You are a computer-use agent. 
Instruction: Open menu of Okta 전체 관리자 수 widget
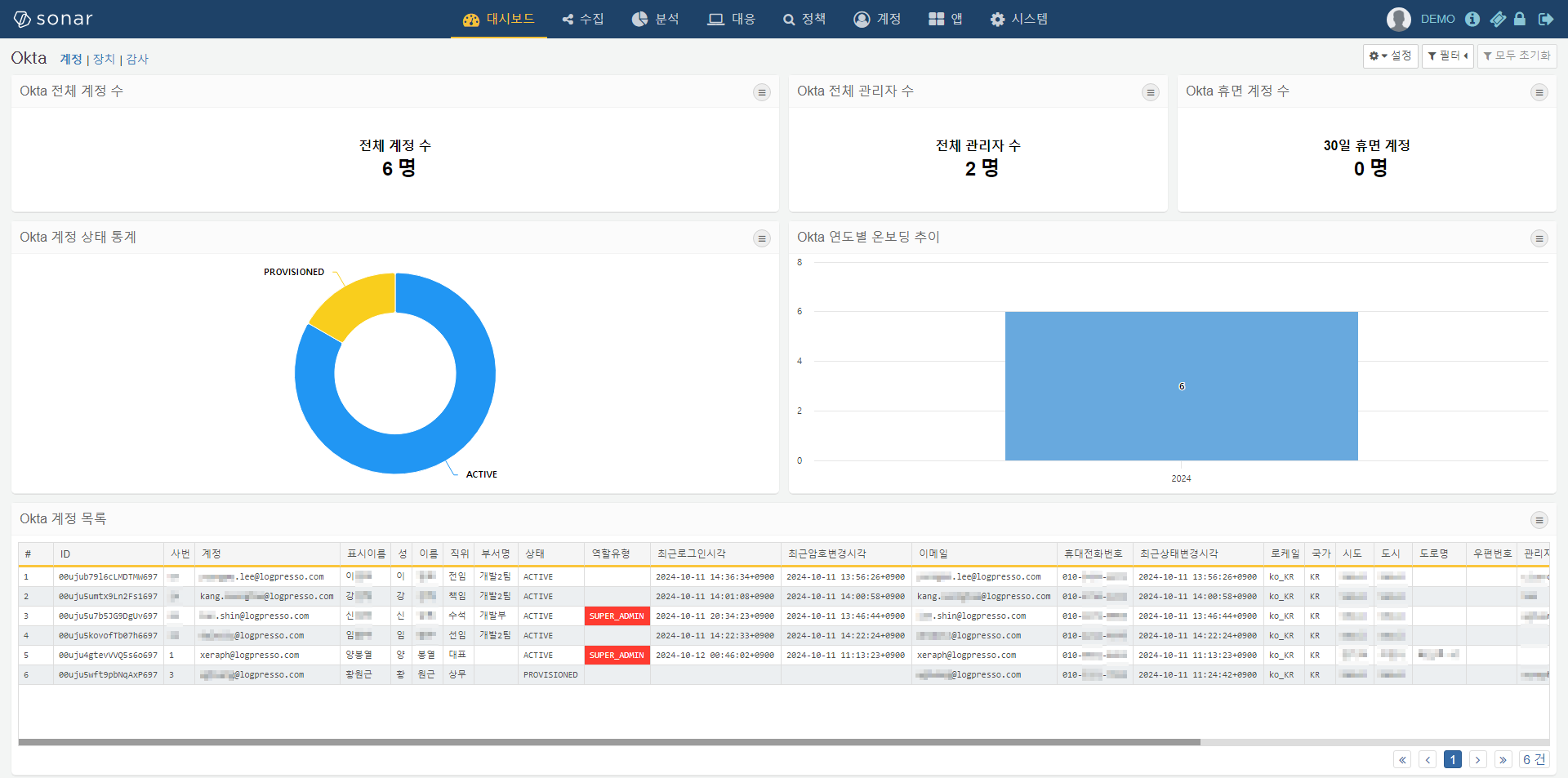(1150, 92)
